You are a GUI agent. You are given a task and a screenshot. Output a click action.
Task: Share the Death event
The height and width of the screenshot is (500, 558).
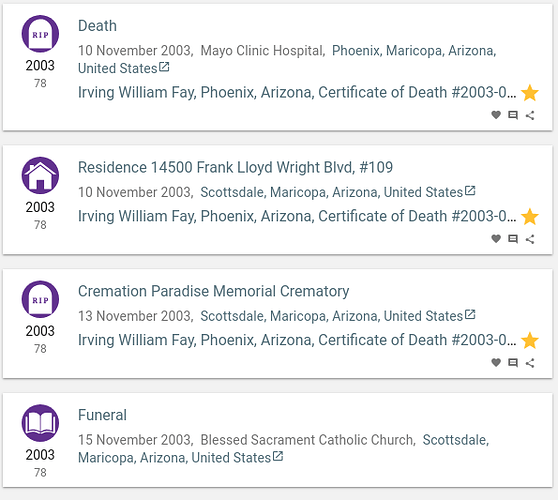(530, 115)
